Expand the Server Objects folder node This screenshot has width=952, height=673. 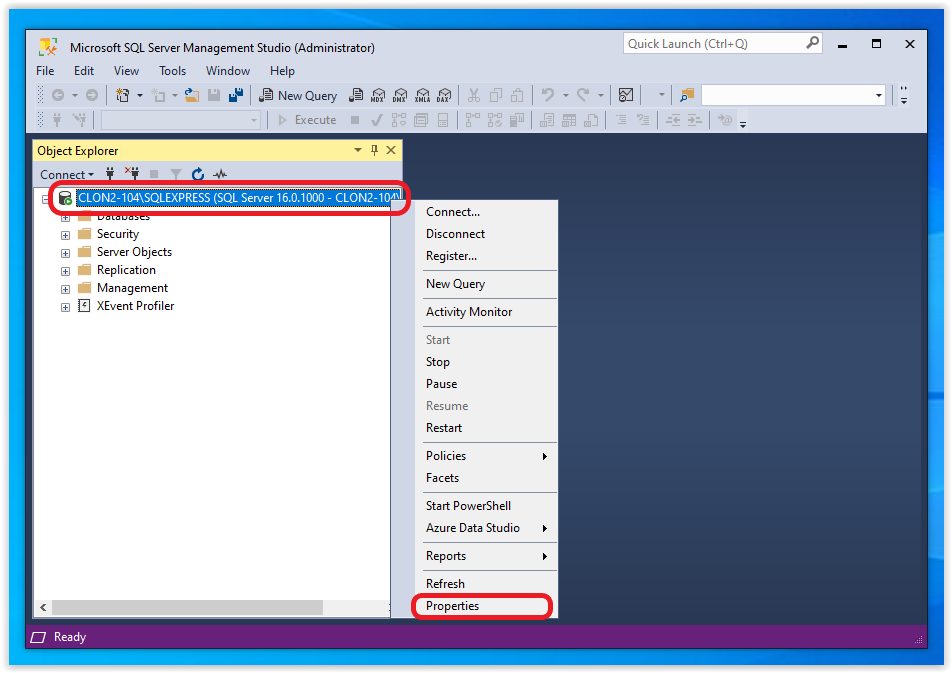[x=66, y=253]
